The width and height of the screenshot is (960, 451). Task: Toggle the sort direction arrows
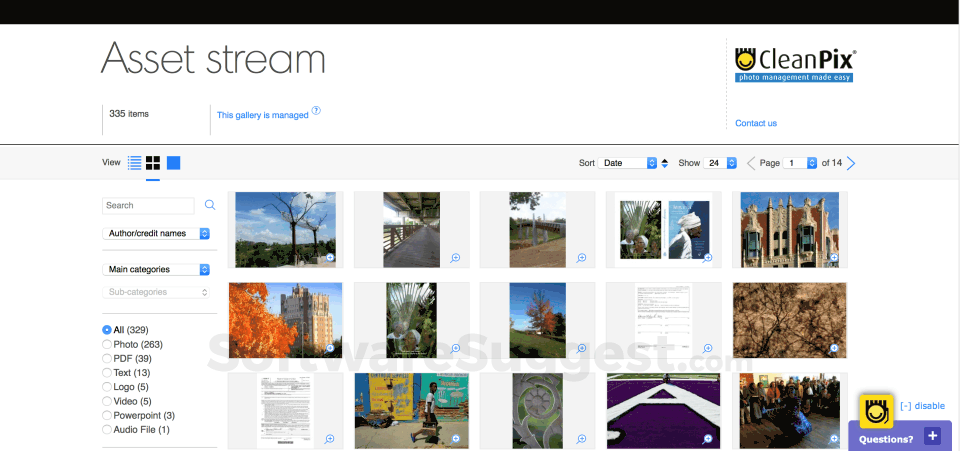(x=665, y=163)
